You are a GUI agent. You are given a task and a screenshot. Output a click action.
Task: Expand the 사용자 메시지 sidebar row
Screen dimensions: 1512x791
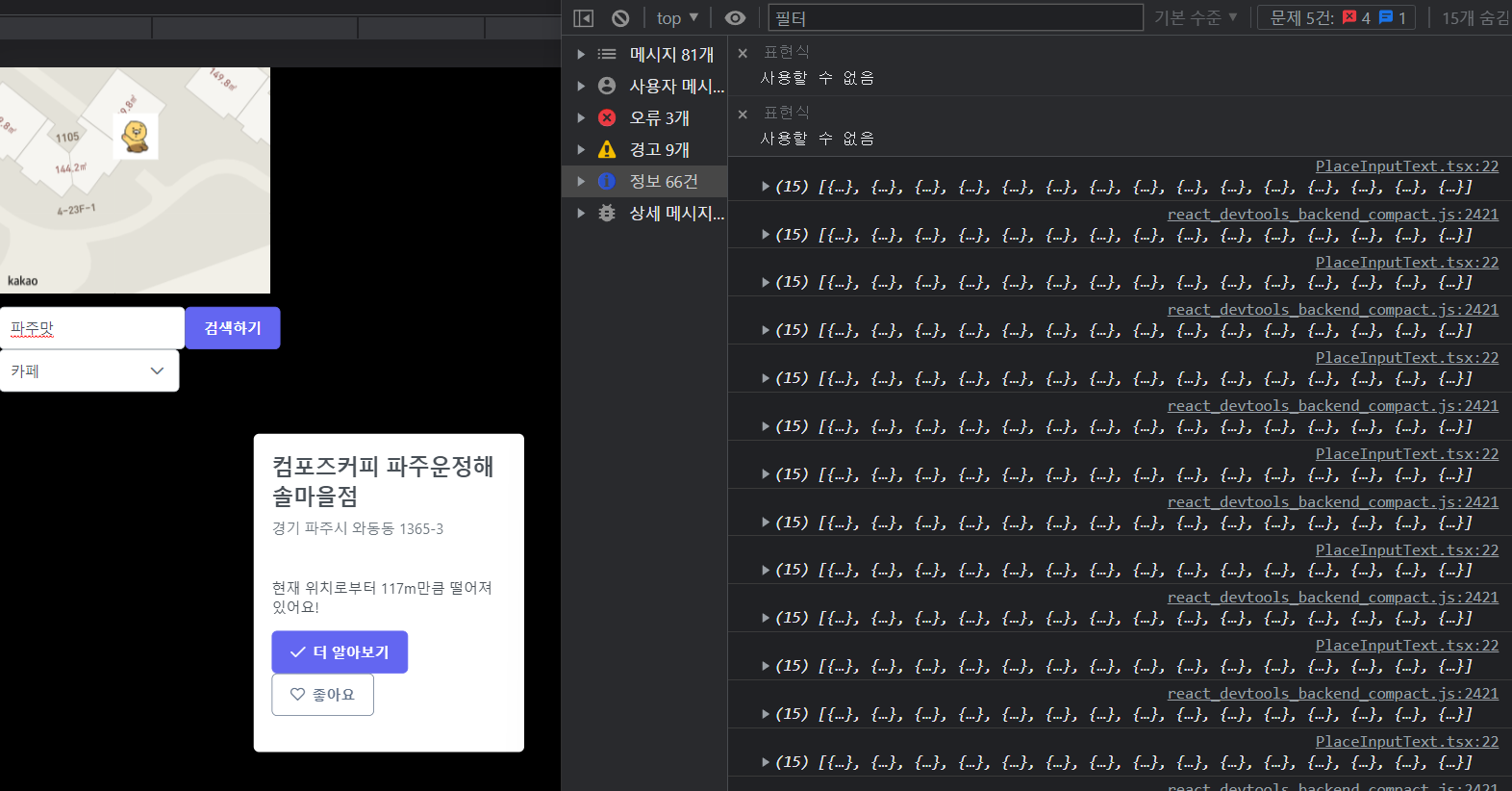click(581, 87)
